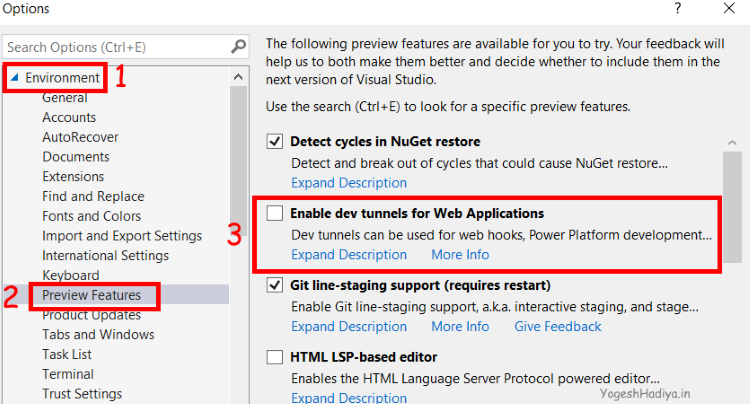This screenshot has height=404, width=750.
Task: Select Preview Features in the tree
Action: 91,295
